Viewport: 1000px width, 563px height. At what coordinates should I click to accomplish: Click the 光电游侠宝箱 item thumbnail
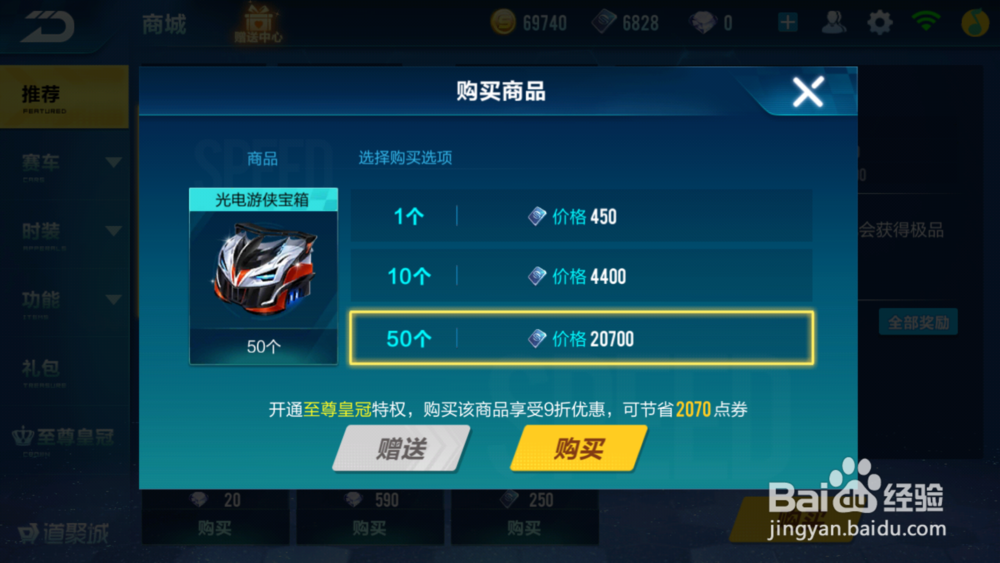click(x=263, y=276)
